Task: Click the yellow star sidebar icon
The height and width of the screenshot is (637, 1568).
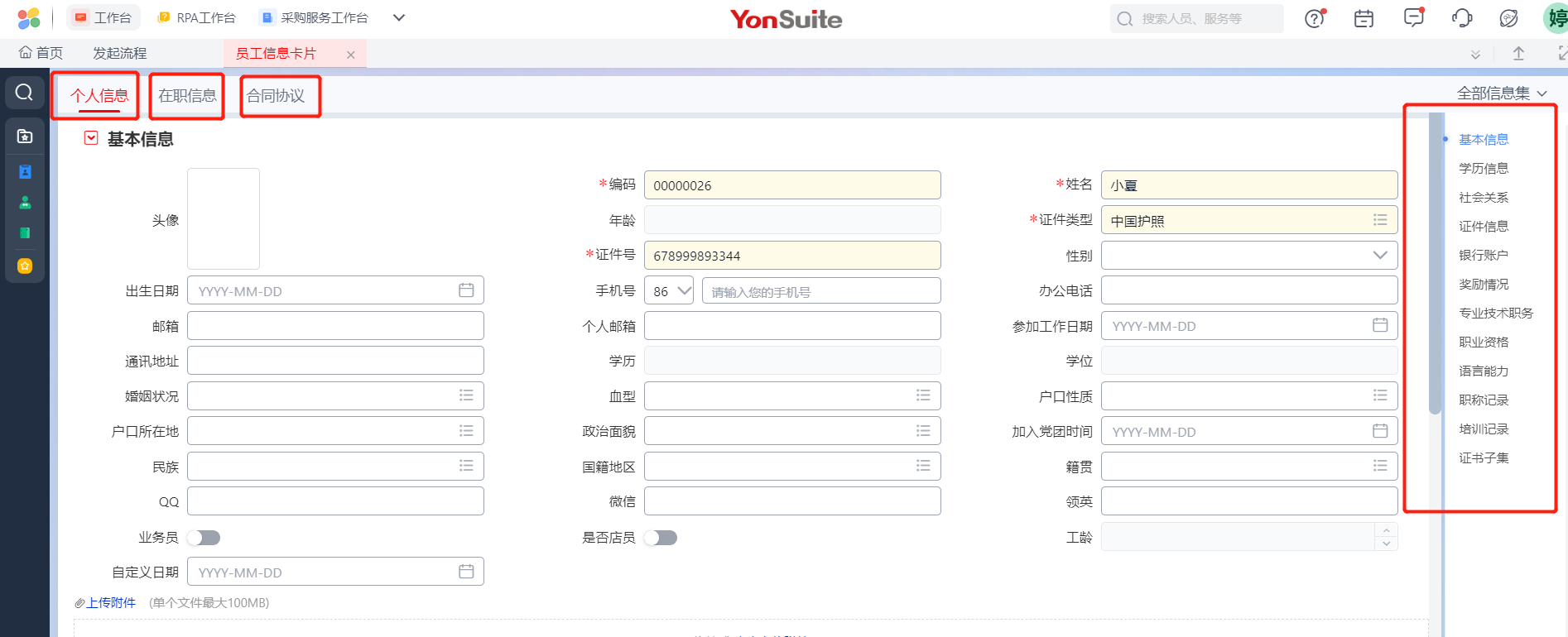Action: tap(25, 266)
